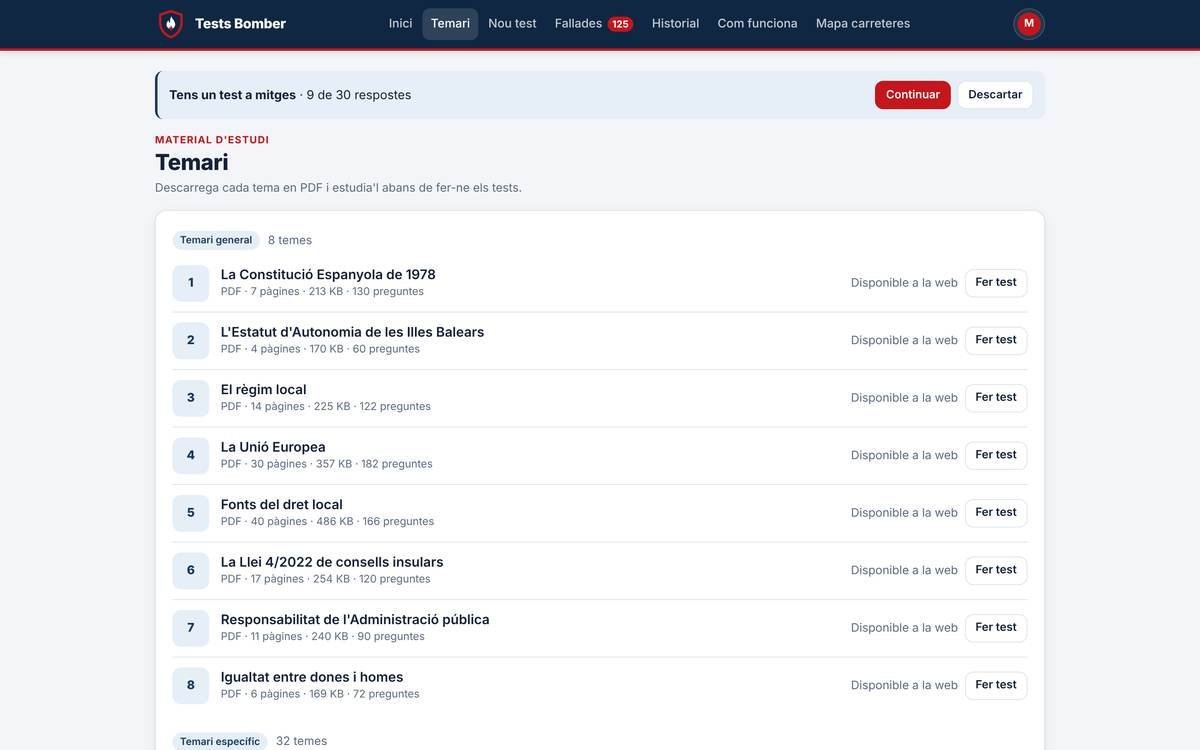1200x750 pixels.
Task: Click the Tests Bomber brand name
Action: pyautogui.click(x=240, y=24)
